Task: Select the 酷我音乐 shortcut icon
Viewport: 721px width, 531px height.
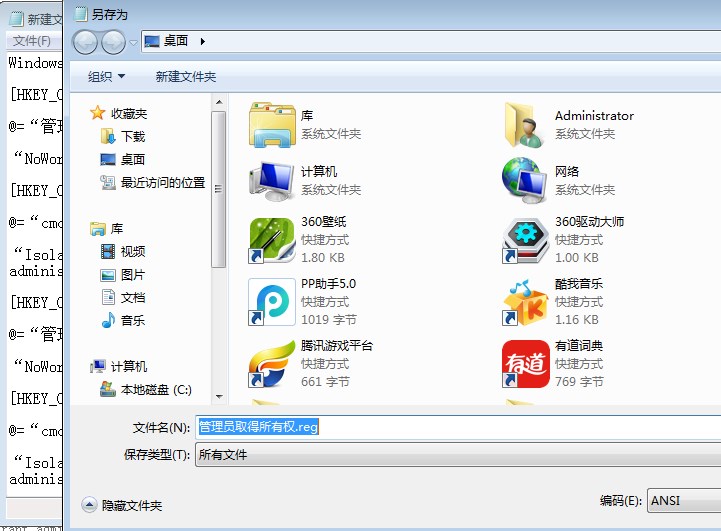Action: [525, 302]
